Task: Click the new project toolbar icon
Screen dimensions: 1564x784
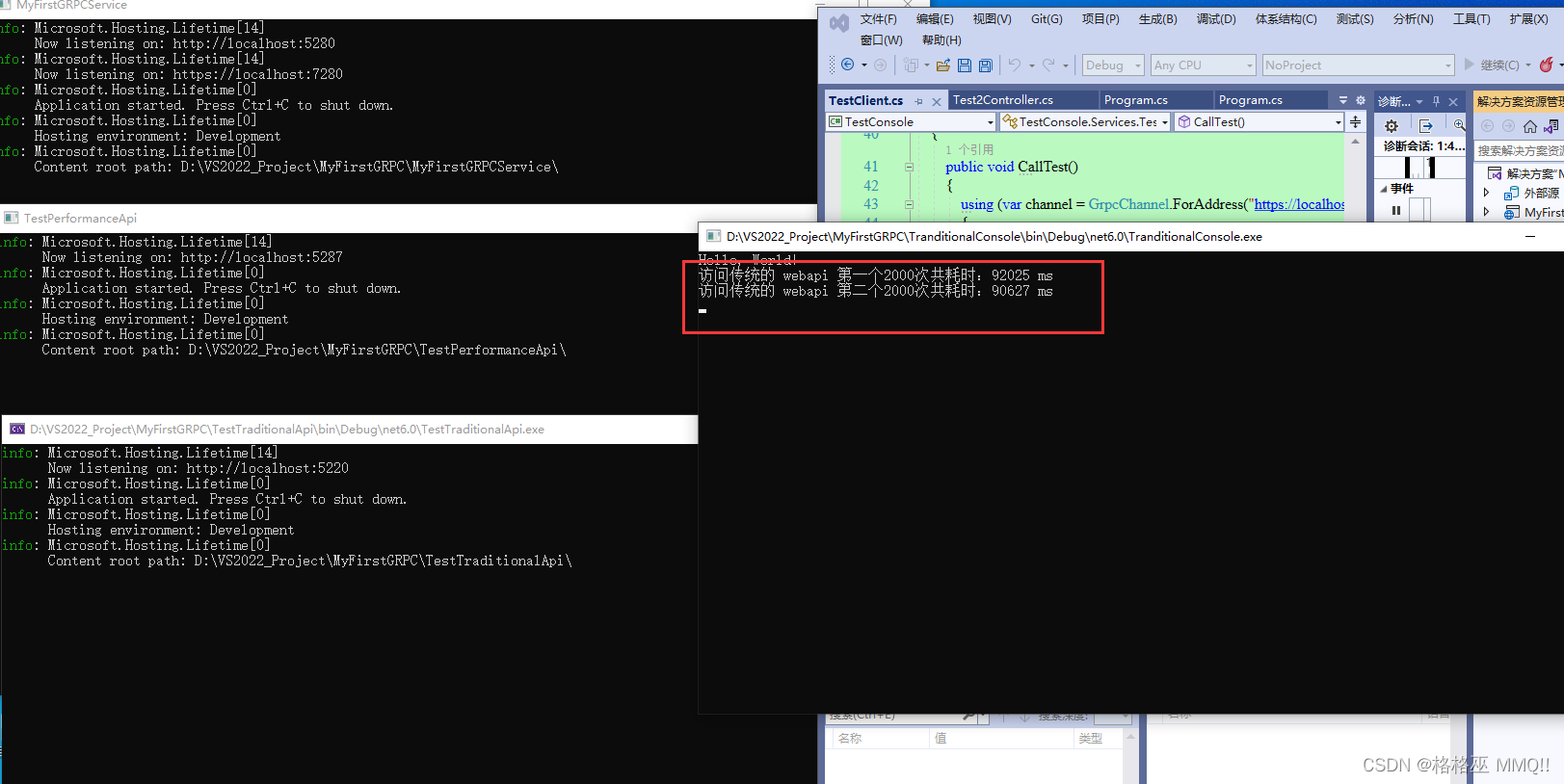Action: (x=911, y=65)
